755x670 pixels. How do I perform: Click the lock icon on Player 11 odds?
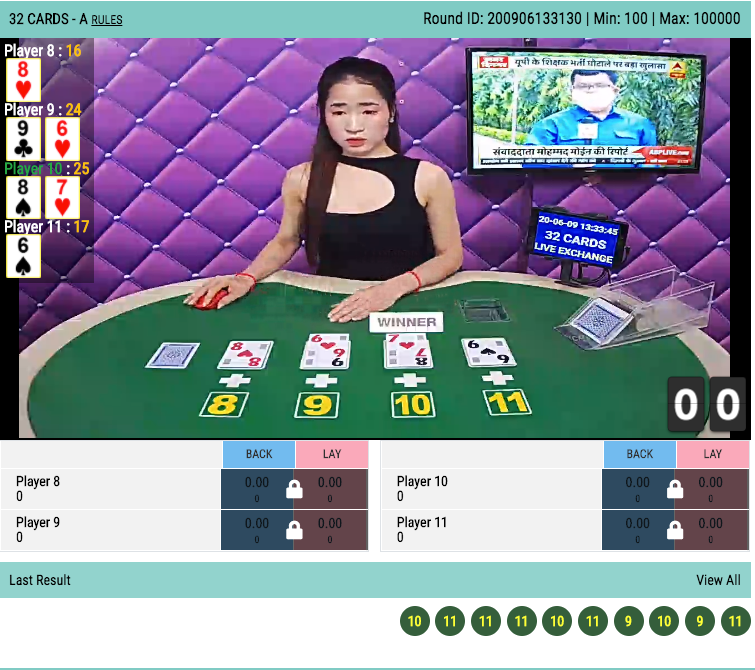(675, 530)
